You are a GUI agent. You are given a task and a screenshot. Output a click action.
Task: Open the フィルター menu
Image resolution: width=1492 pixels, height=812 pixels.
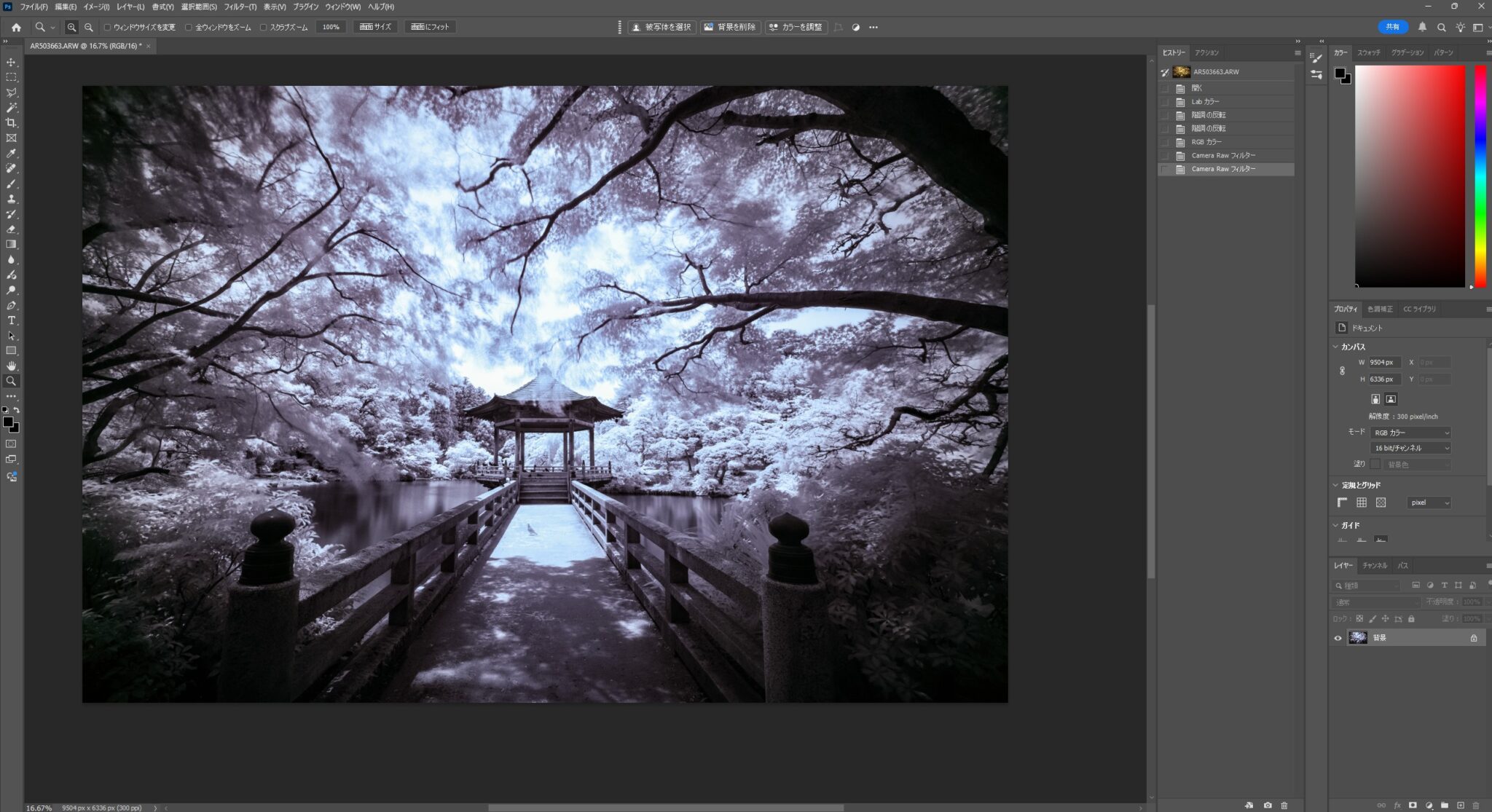click(x=240, y=7)
